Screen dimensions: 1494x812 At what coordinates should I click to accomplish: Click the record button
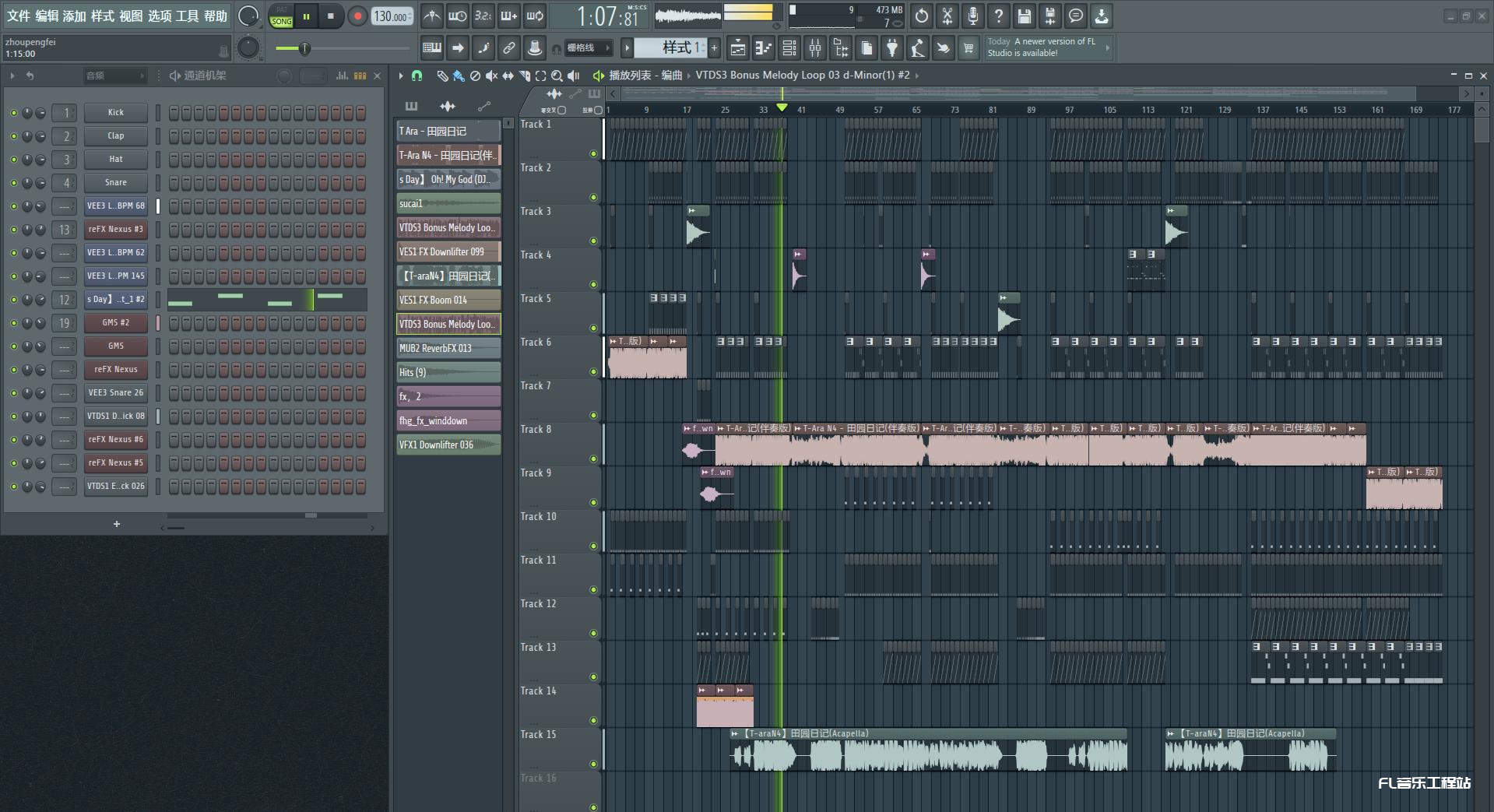pos(357,16)
